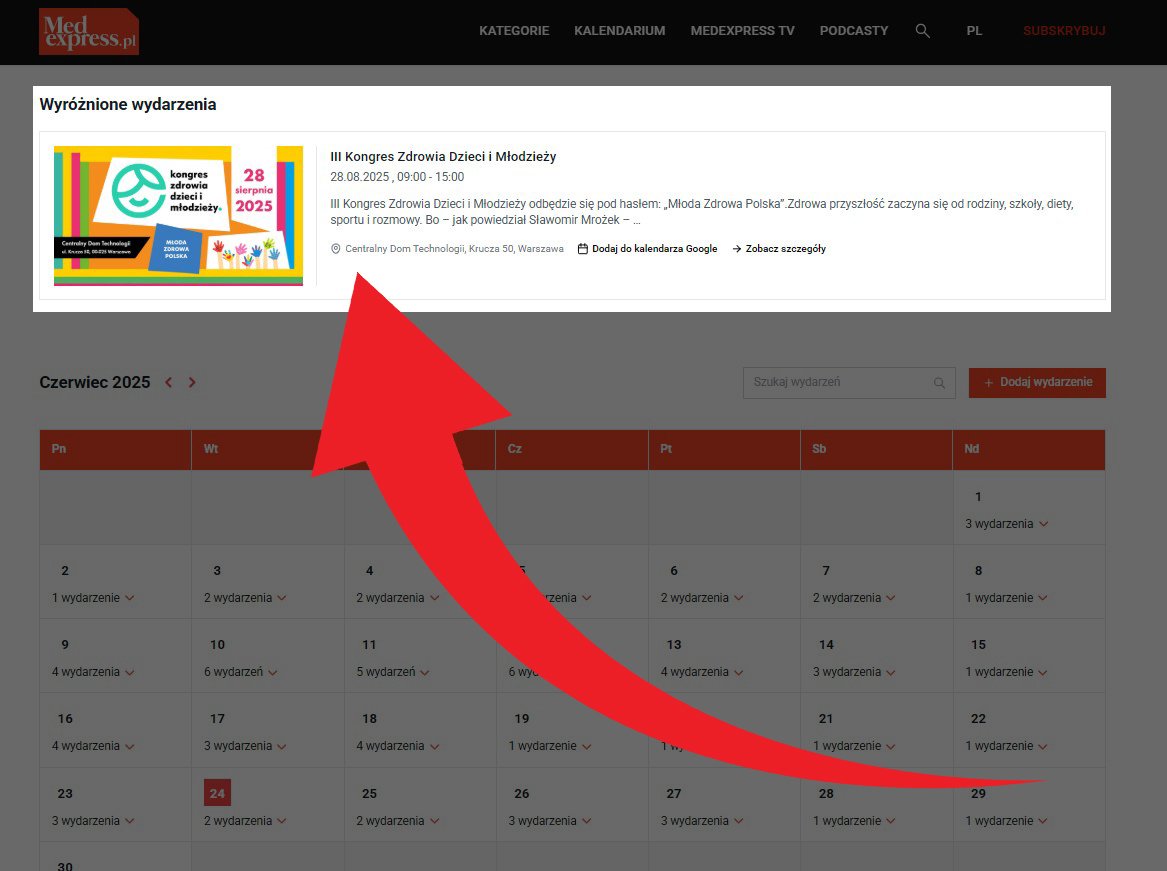Expand the 3 wydarzenia list for June 14
Screen dimensions: 1167x871
coord(854,671)
